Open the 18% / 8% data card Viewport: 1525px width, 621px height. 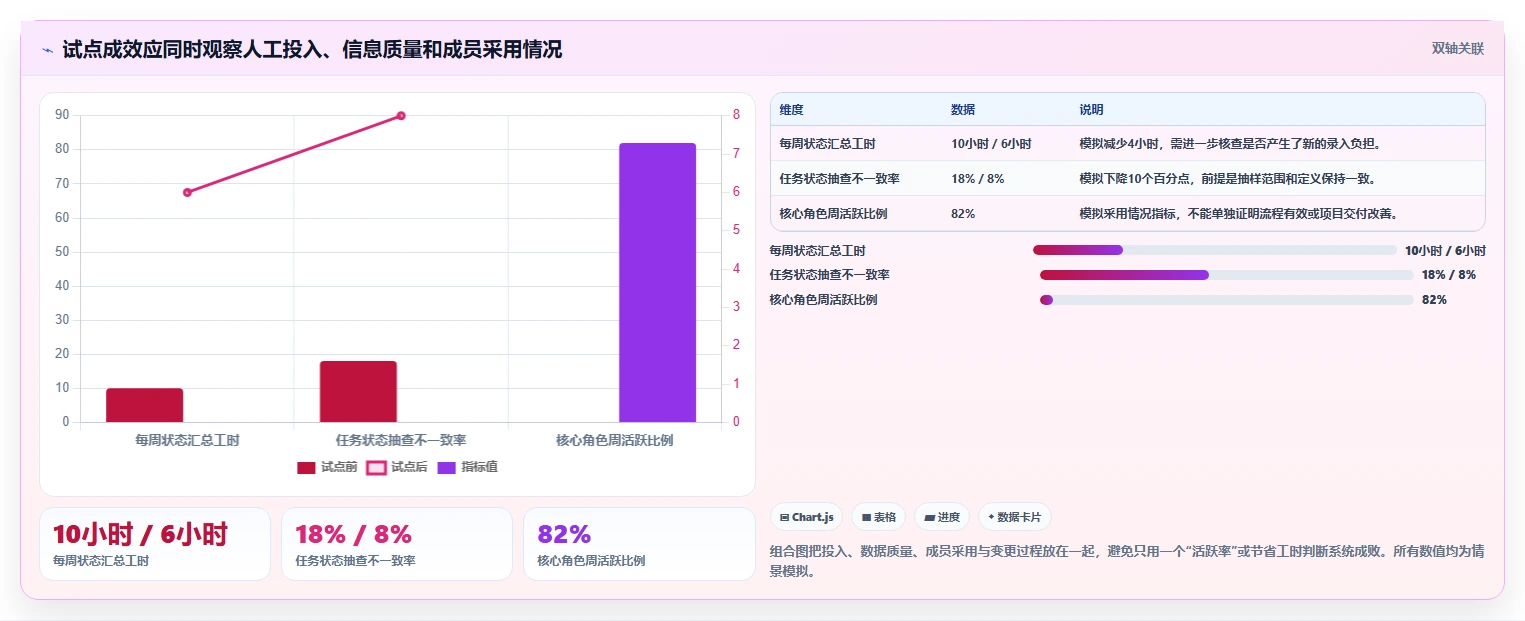[x=397, y=544]
